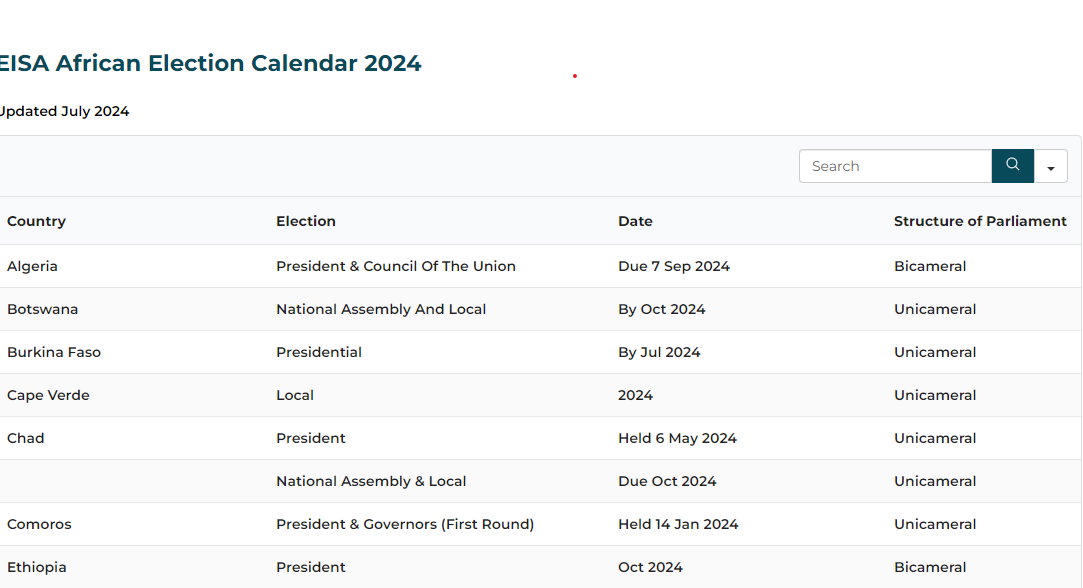Sort table by Country column header
Screen dimensions: 1083x588
(x=36, y=221)
